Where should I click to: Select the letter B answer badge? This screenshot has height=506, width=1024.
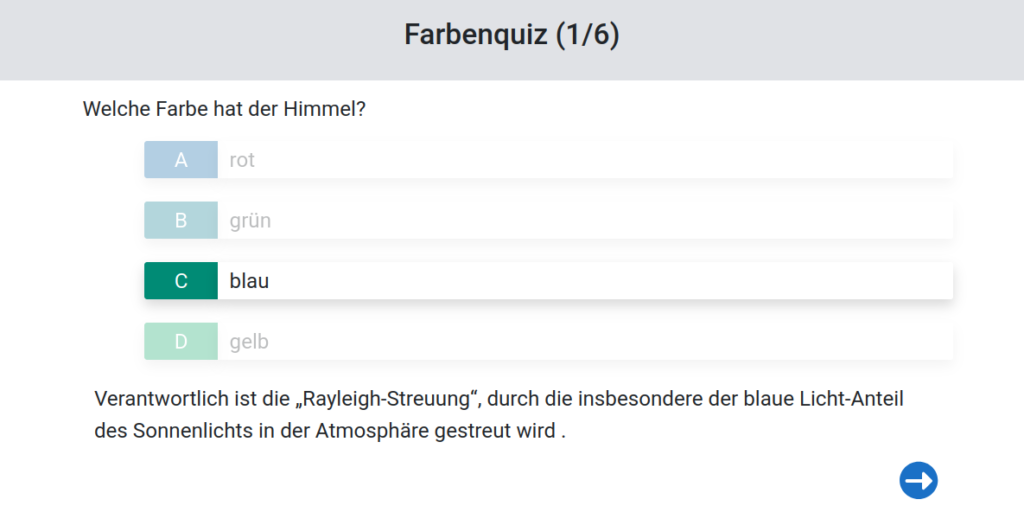coord(181,220)
